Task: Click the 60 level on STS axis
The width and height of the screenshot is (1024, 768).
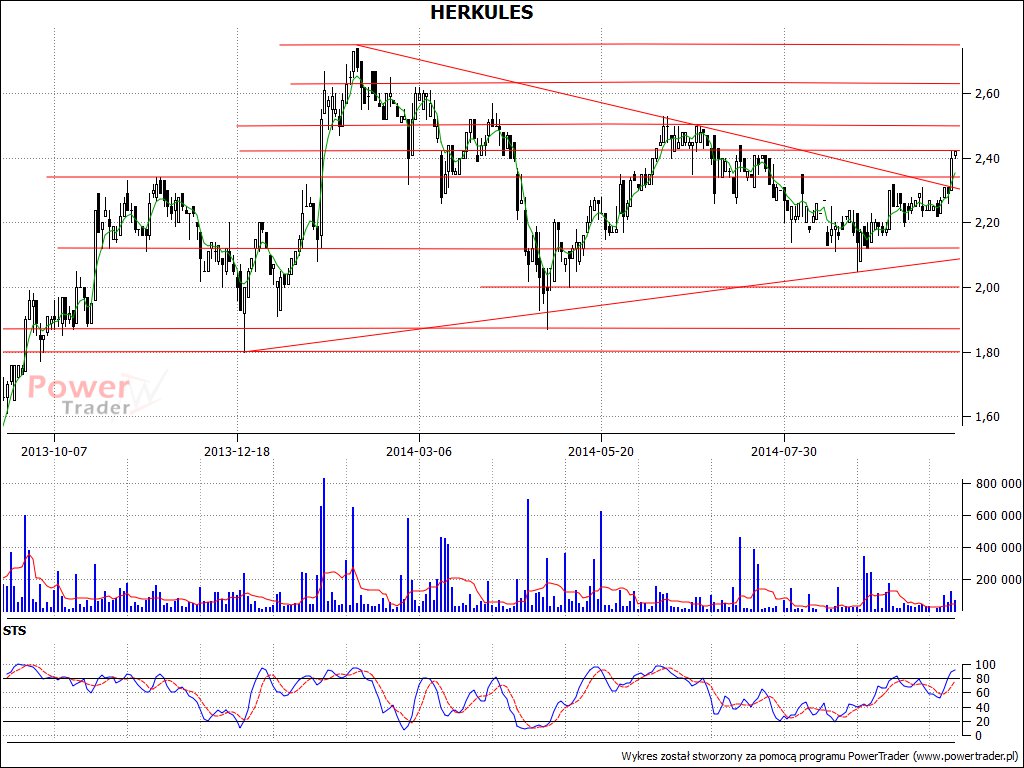Action: click(983, 693)
